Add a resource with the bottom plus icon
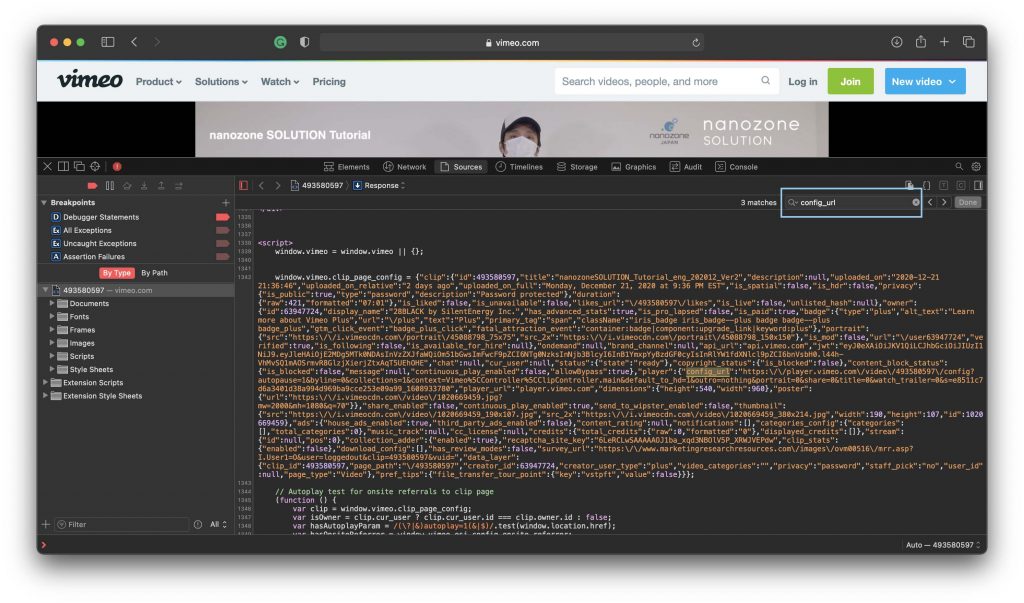Viewport: 1024px width, 603px height. pos(46,525)
